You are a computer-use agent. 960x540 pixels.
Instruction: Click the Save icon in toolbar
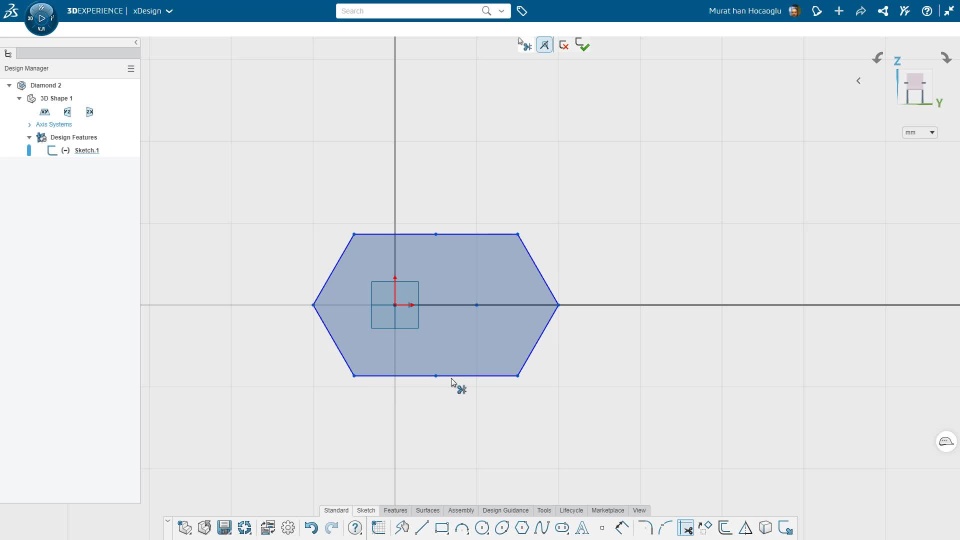tap(225, 528)
